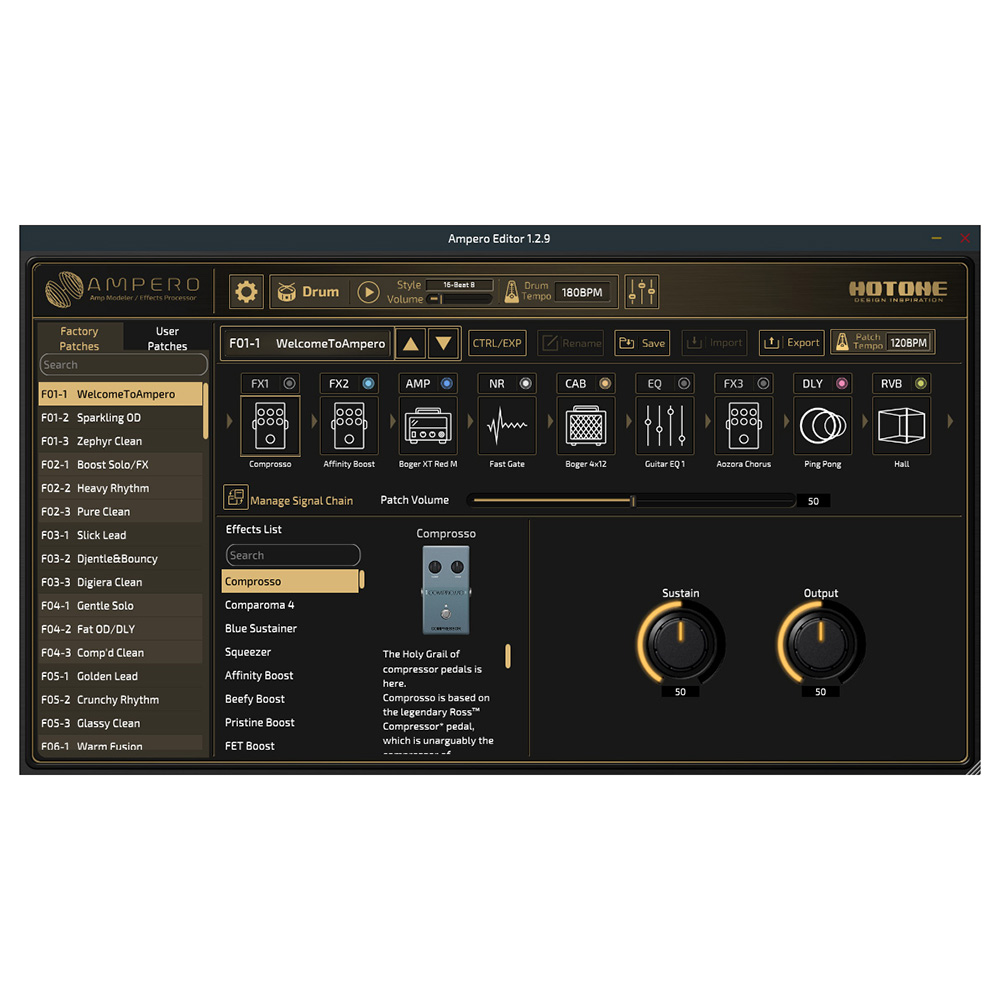The image size is (1000, 1000).
Task: Select the Guitar EQ 1 module icon
Action: point(665,426)
